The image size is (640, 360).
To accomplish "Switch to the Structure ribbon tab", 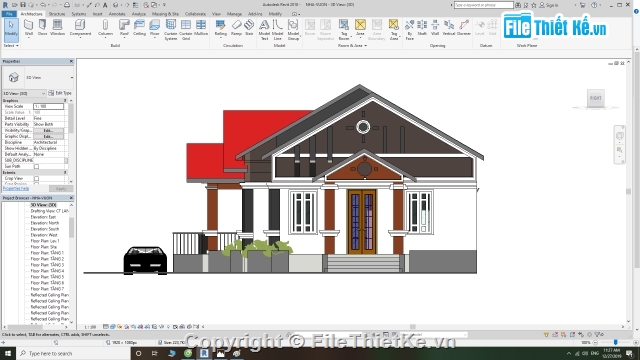I will click(x=57, y=14).
